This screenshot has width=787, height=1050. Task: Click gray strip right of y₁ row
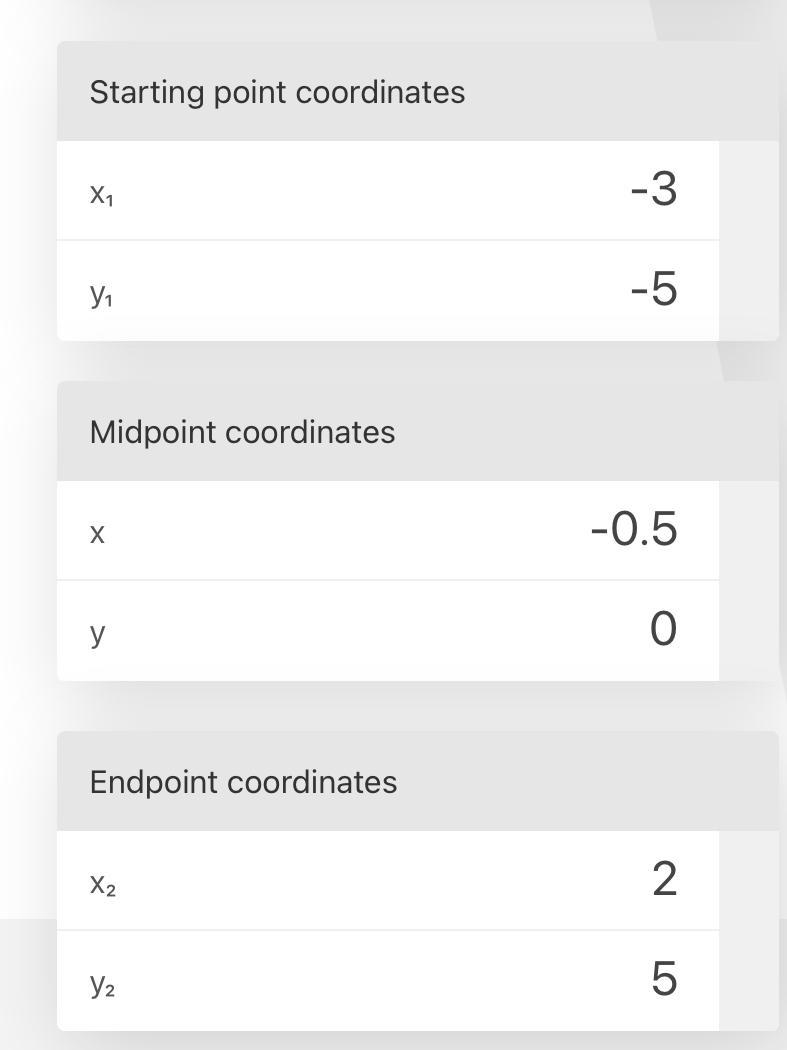pos(748,290)
